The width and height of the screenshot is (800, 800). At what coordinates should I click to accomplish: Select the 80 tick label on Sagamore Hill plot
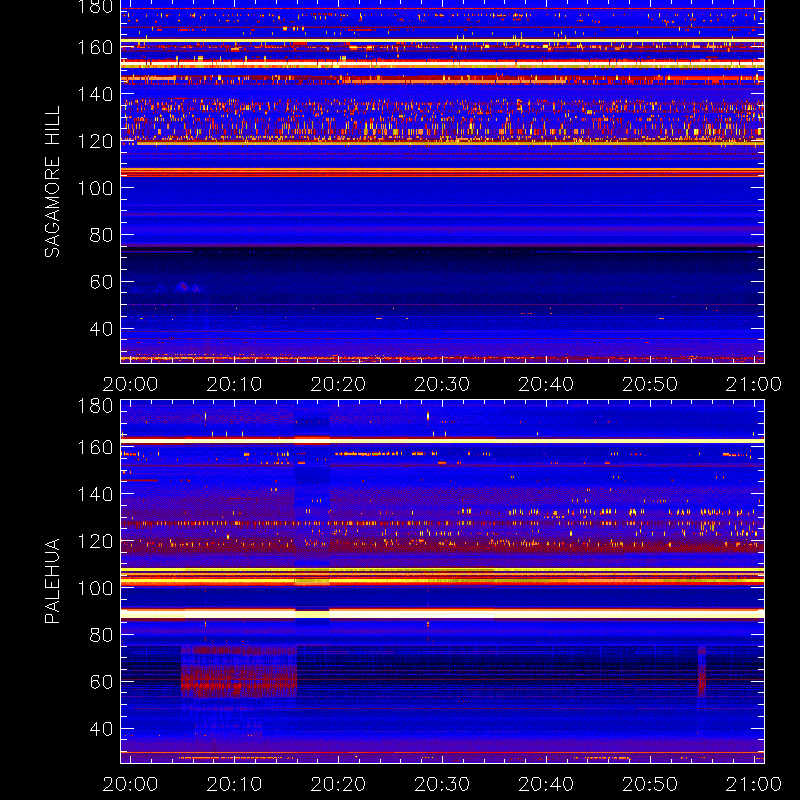click(101, 235)
